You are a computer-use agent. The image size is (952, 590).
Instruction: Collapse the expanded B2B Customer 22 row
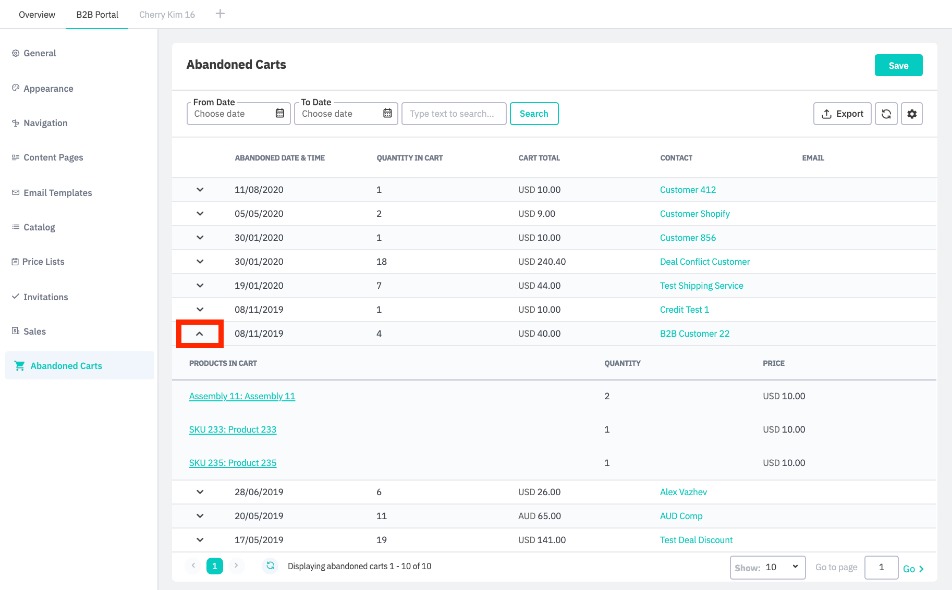coord(200,334)
